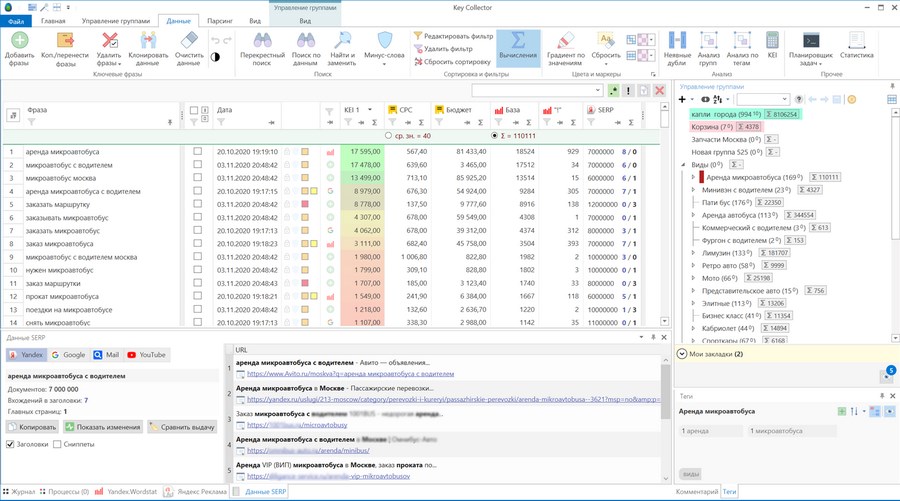Image resolution: width=900 pixels, height=501 pixels.
Task: Click the green add tag icon in Теги panel
Action: (x=841, y=411)
